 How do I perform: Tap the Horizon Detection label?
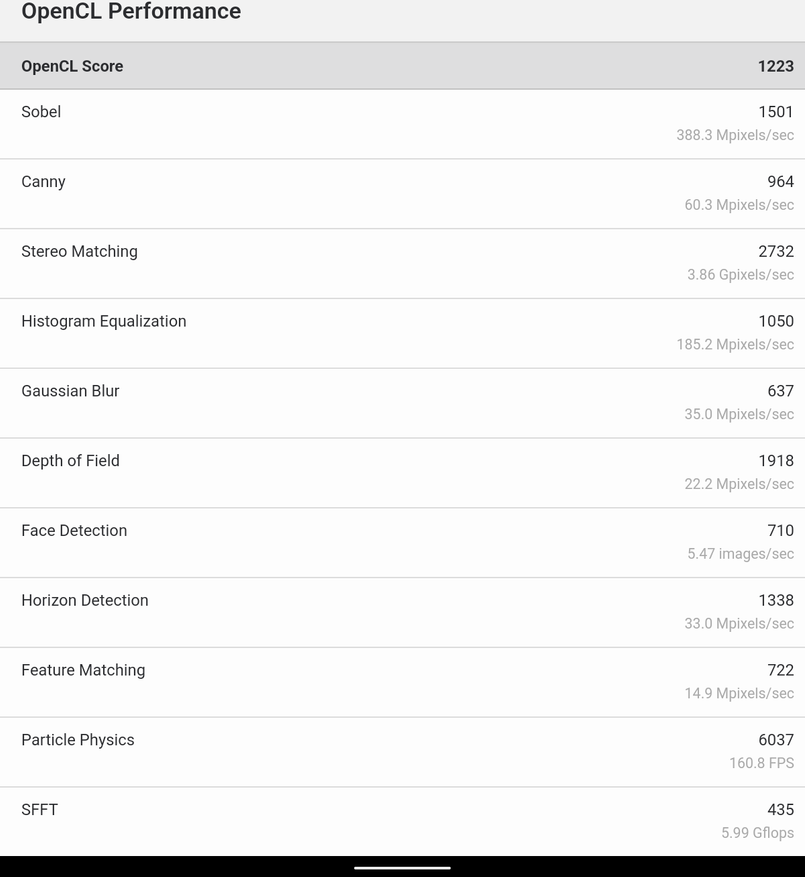pyautogui.click(x=85, y=601)
